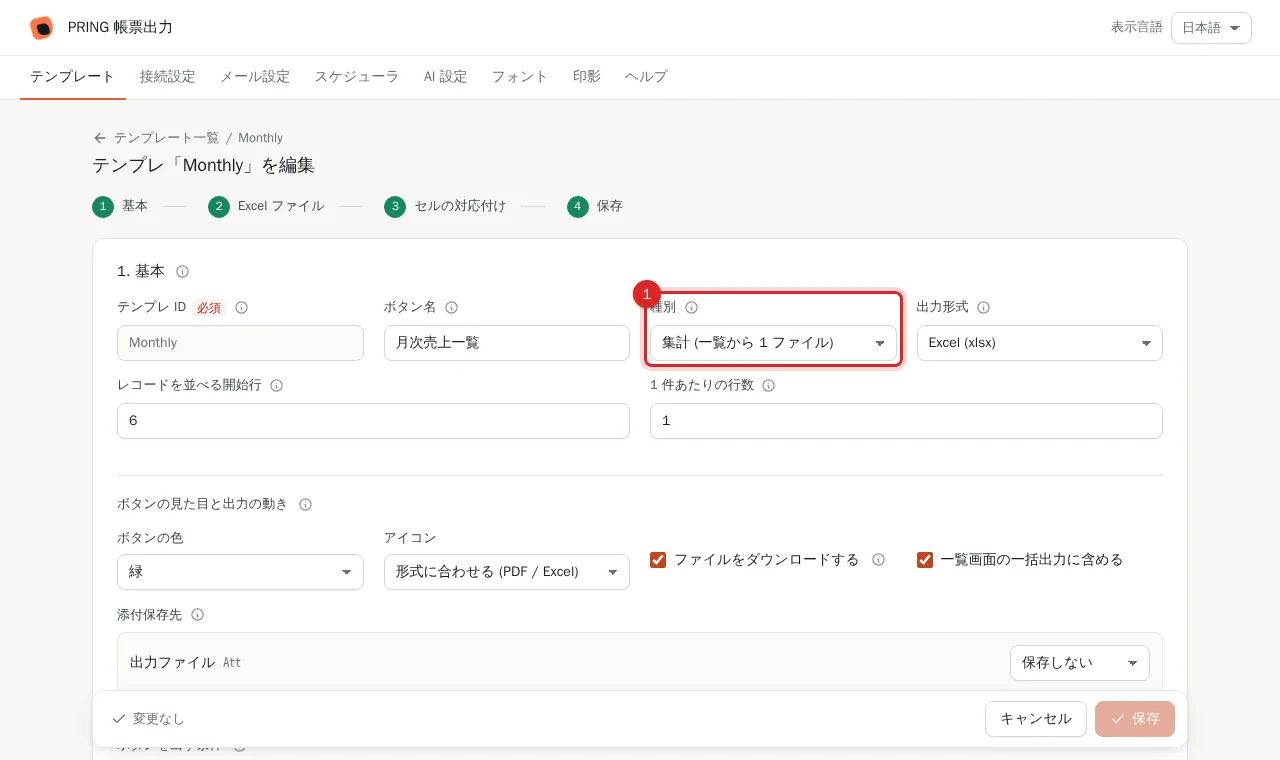This screenshot has width=1280, height=760.
Task: Open the 出力ファイル 保存しない dropdown
Action: (1080, 663)
